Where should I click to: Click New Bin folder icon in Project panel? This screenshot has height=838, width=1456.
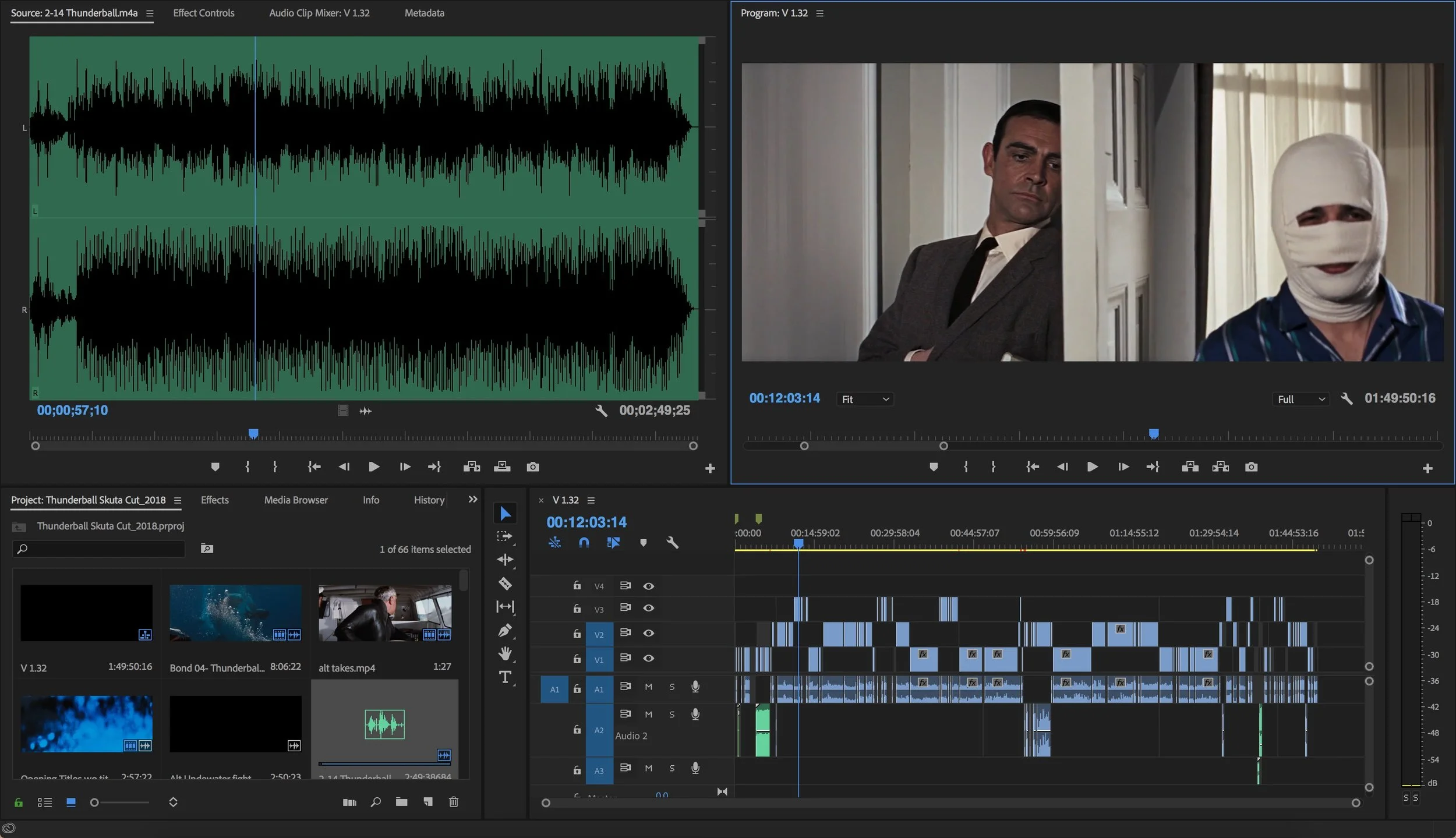(x=401, y=802)
